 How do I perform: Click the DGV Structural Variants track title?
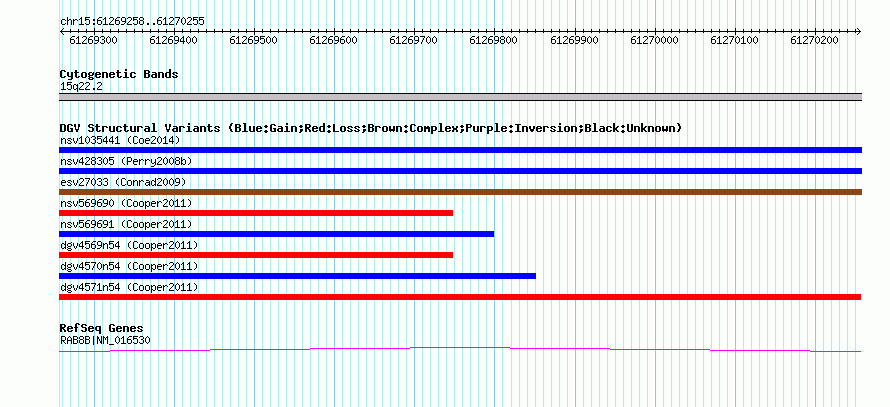pyautogui.click(x=371, y=128)
